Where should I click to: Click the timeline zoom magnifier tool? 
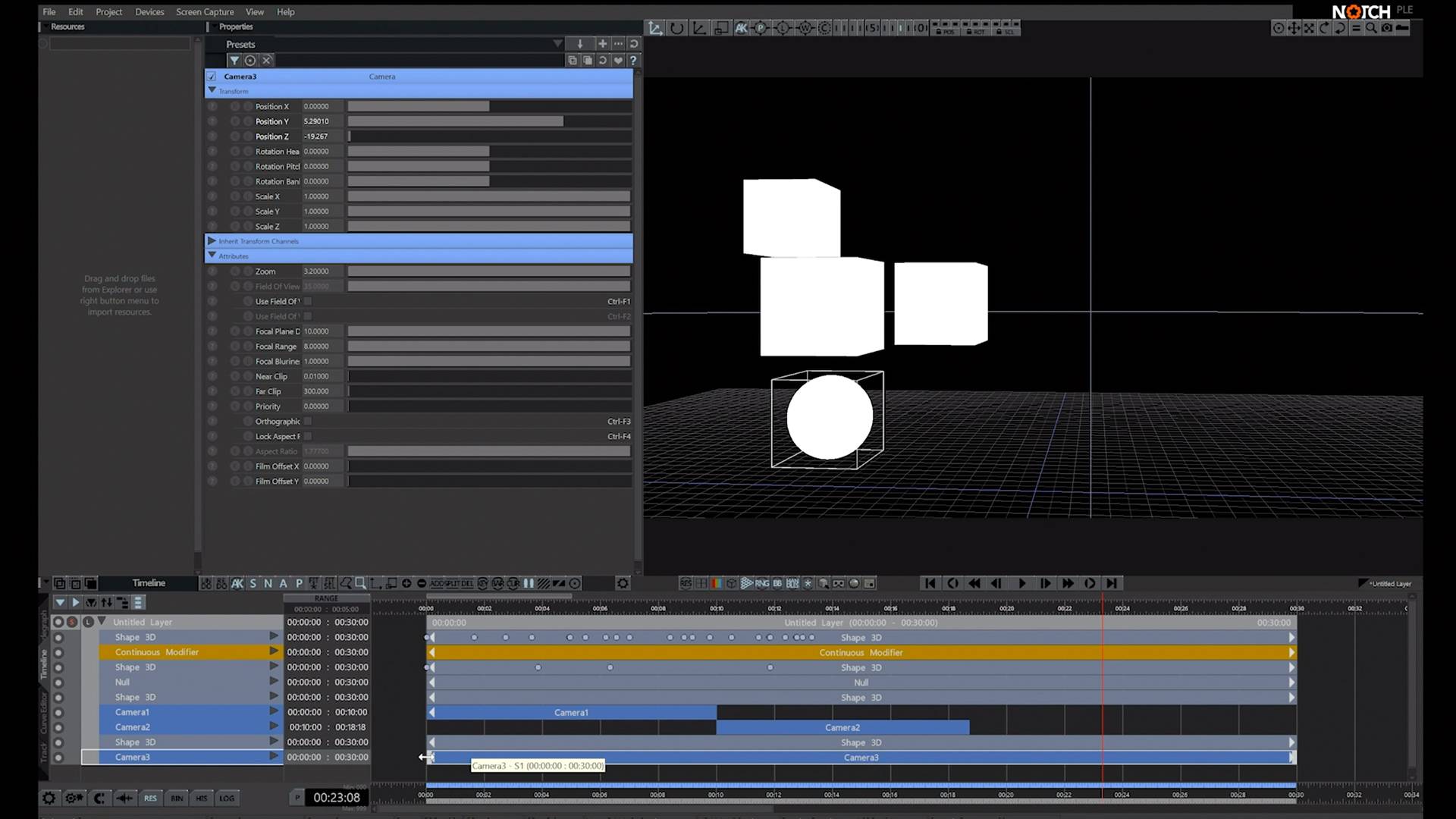(361, 583)
